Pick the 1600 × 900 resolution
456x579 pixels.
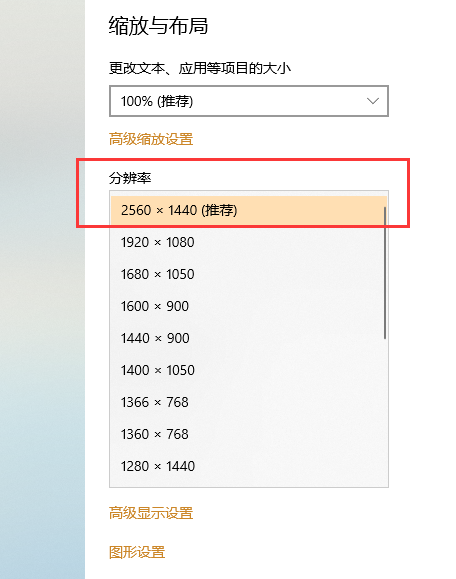coord(249,306)
